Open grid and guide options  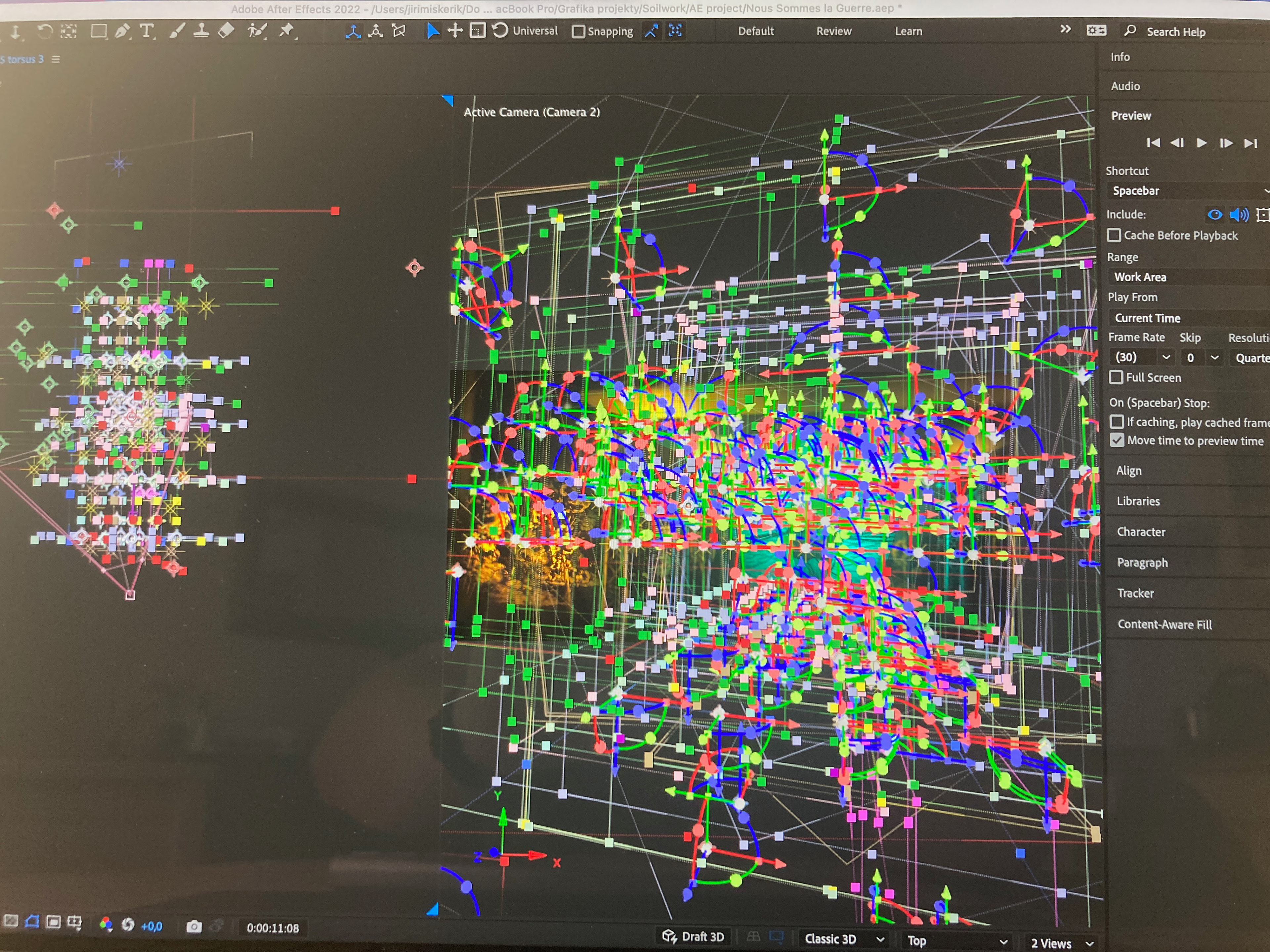tap(75, 923)
